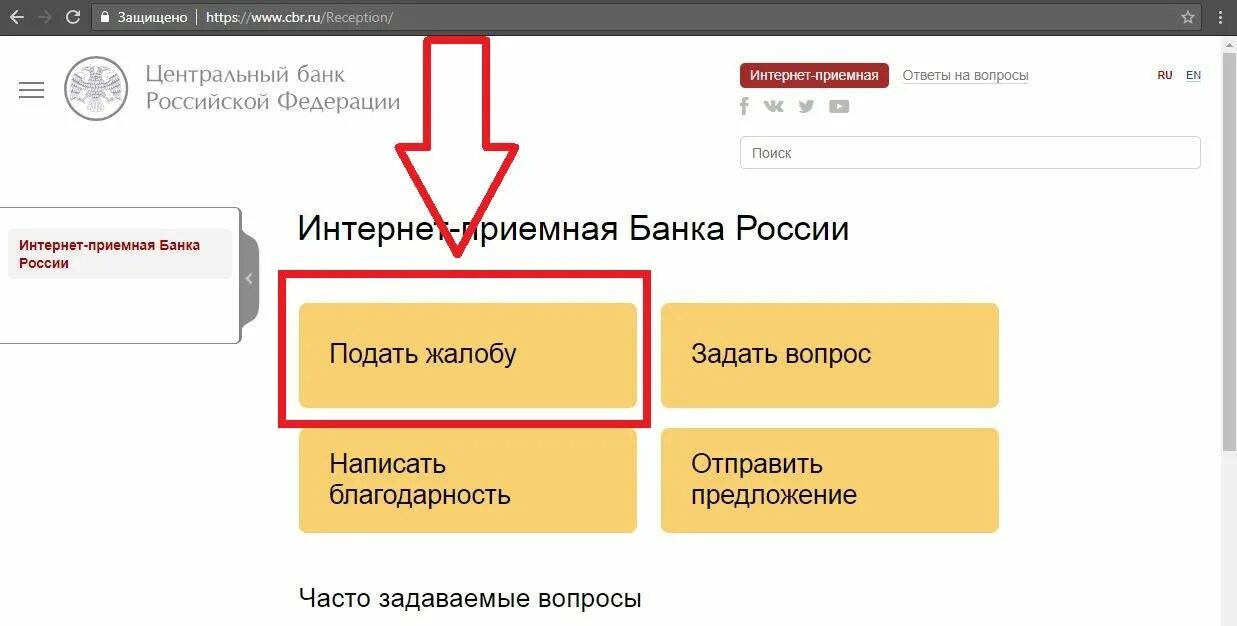Viewport: 1237px width, 626px height.
Task: Reload the page with the refresh icon
Action: tap(72, 17)
